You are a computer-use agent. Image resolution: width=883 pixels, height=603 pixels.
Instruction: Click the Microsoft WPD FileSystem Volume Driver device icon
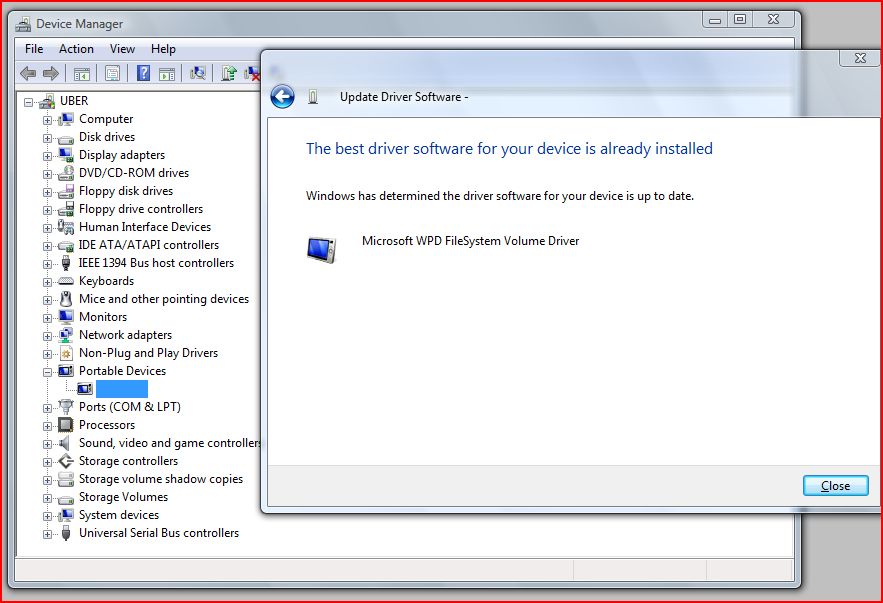click(x=322, y=249)
